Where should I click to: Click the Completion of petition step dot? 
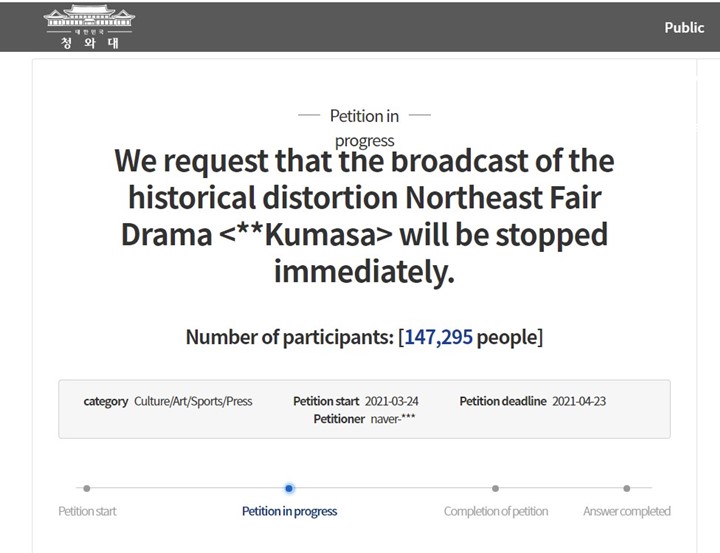tap(495, 488)
